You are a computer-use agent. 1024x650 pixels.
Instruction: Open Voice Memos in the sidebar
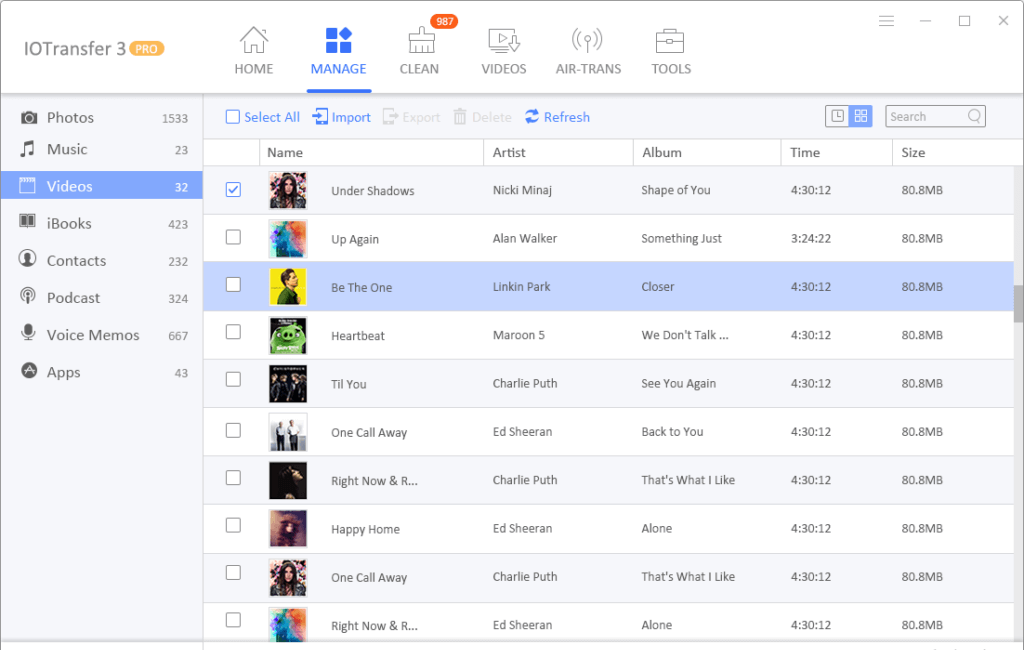click(x=92, y=335)
